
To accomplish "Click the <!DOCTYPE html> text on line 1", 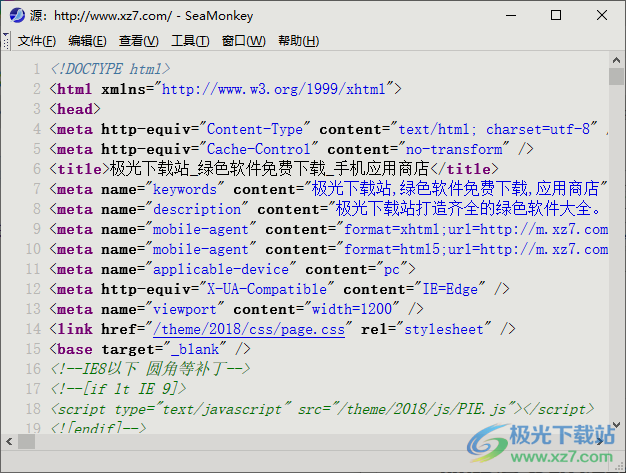I will (x=110, y=69).
